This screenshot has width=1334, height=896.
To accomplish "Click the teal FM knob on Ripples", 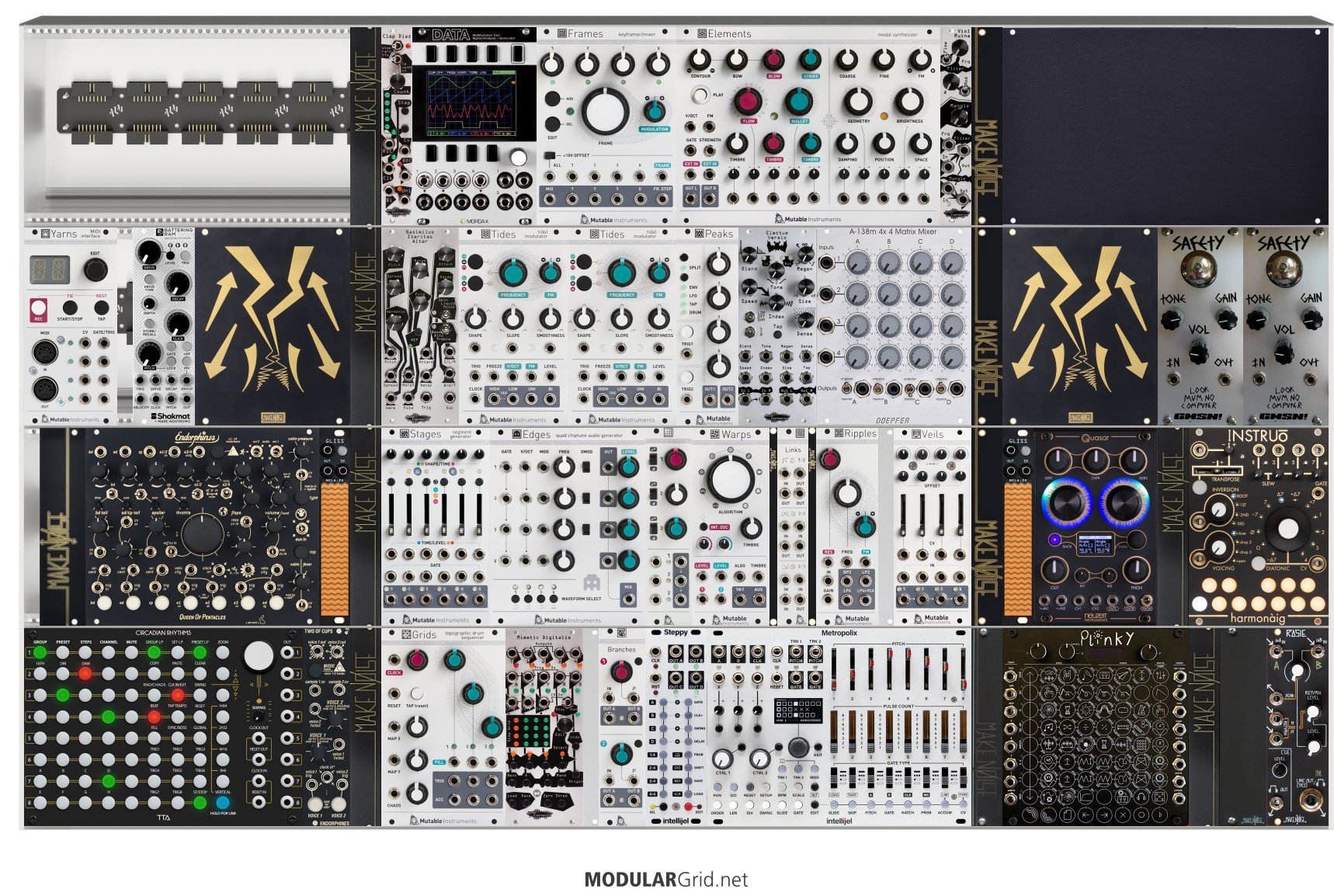I will click(x=864, y=526).
